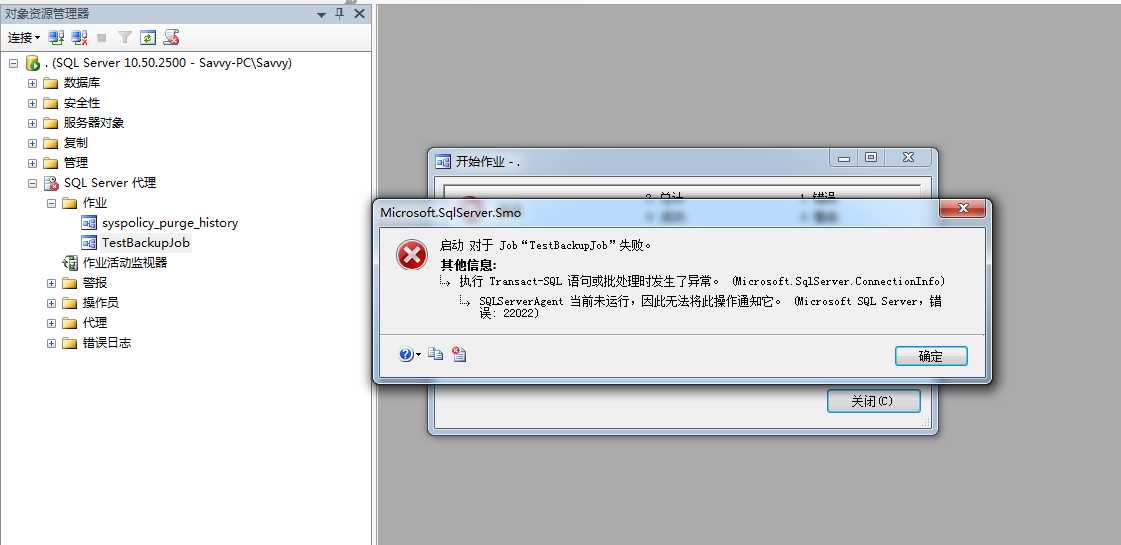Click the Connect Object Explorer icon
This screenshot has width=1121, height=545.
click(x=56, y=37)
